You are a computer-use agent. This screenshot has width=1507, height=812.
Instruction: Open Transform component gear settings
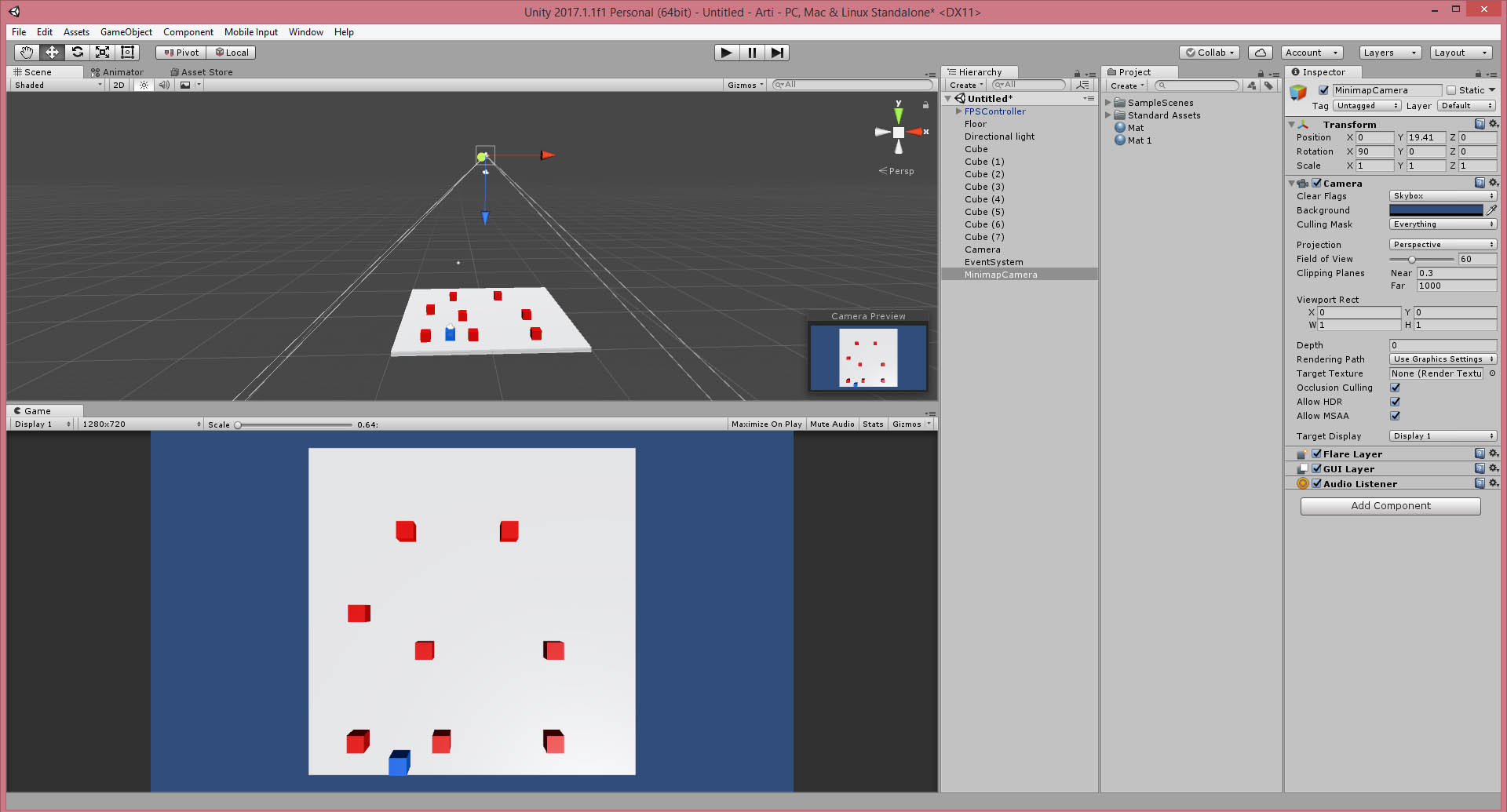(x=1494, y=124)
